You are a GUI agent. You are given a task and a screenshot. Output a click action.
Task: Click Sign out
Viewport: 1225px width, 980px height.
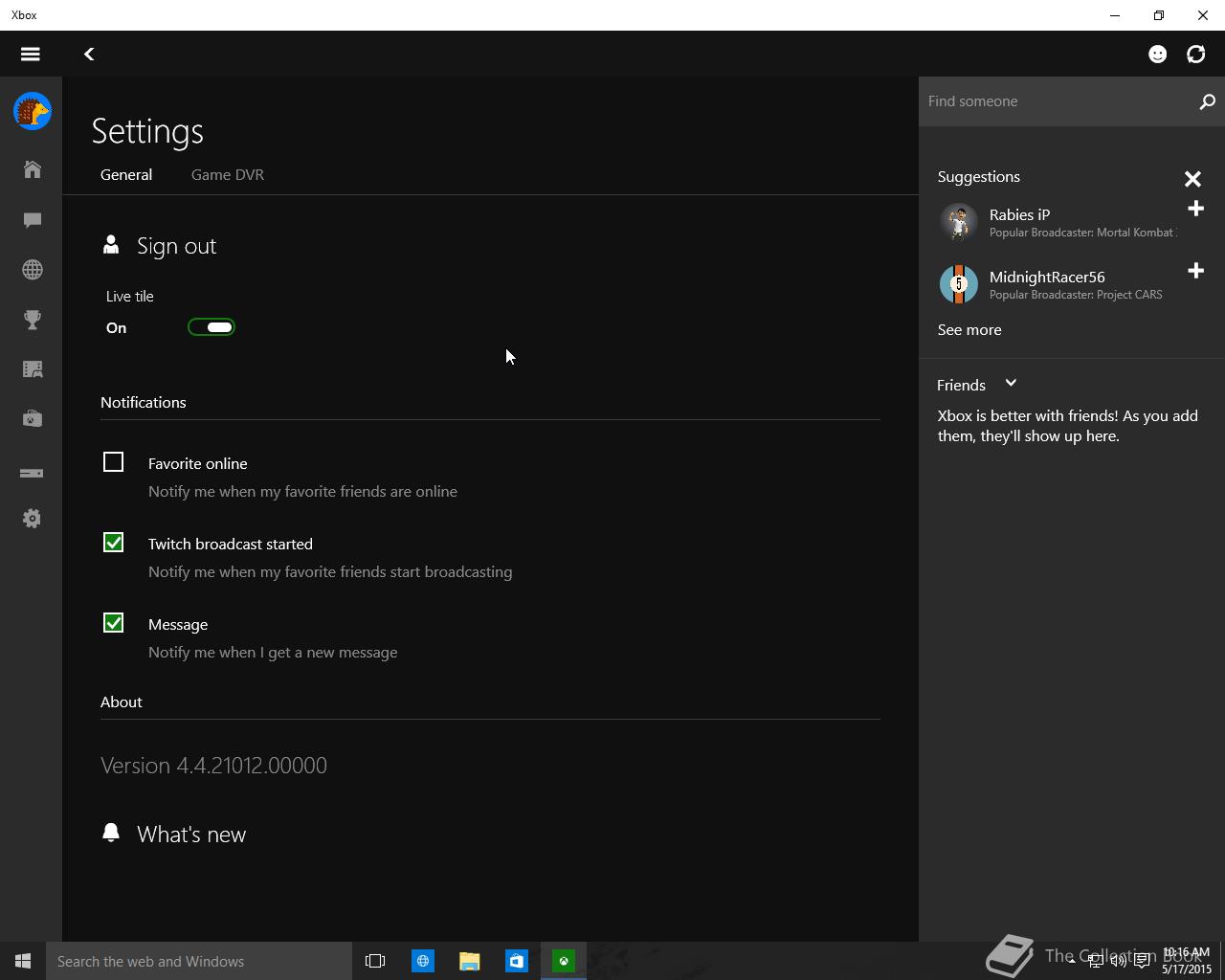[x=177, y=246]
